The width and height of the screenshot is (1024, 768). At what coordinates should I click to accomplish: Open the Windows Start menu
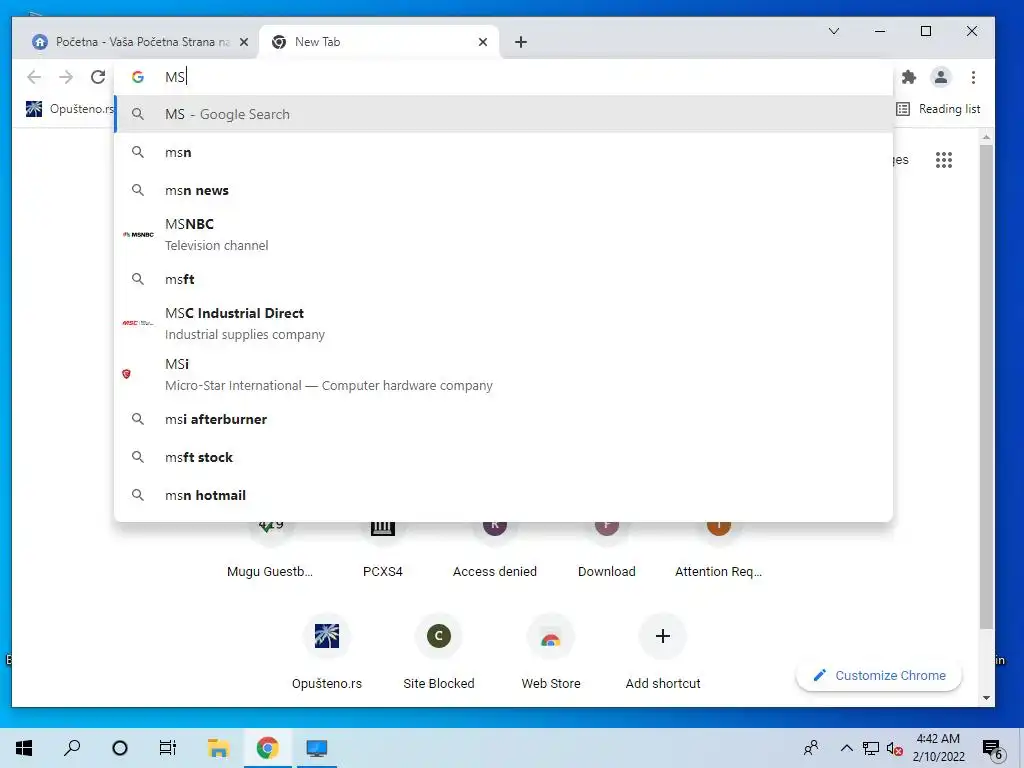point(24,748)
